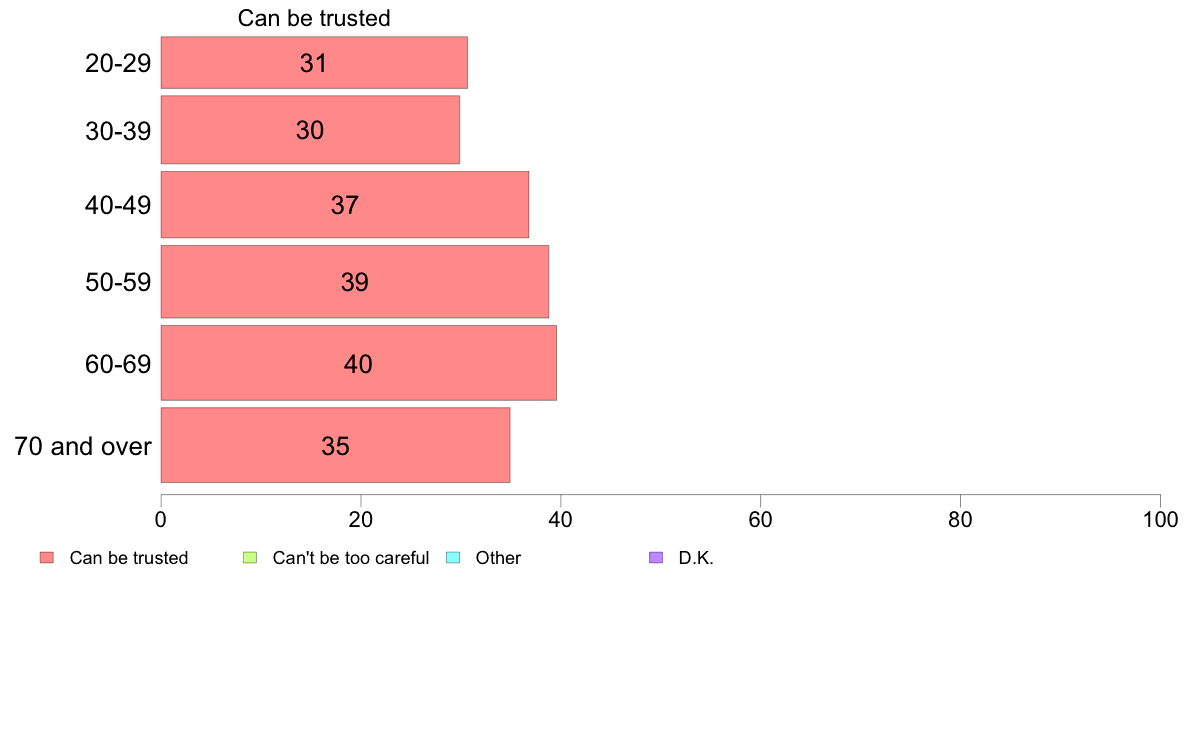
Task: Click the purple D.K. legend swatch
Action: pyautogui.click(x=656, y=558)
